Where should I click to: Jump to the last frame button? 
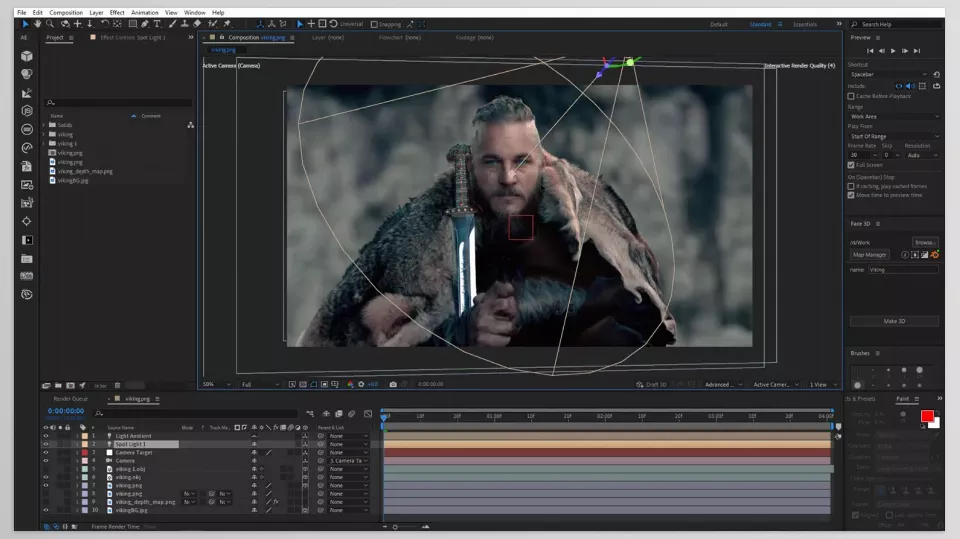coord(917,51)
